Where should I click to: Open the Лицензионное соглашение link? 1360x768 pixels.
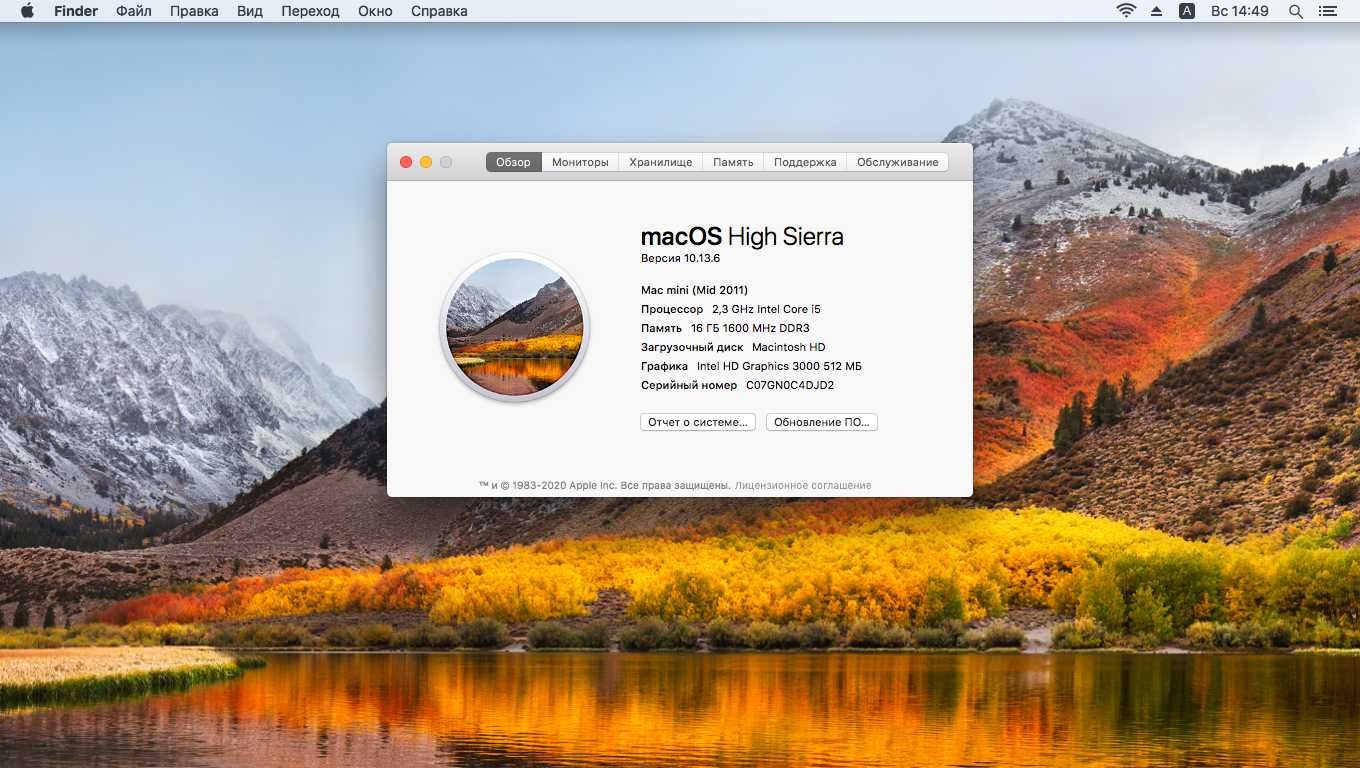(803, 485)
